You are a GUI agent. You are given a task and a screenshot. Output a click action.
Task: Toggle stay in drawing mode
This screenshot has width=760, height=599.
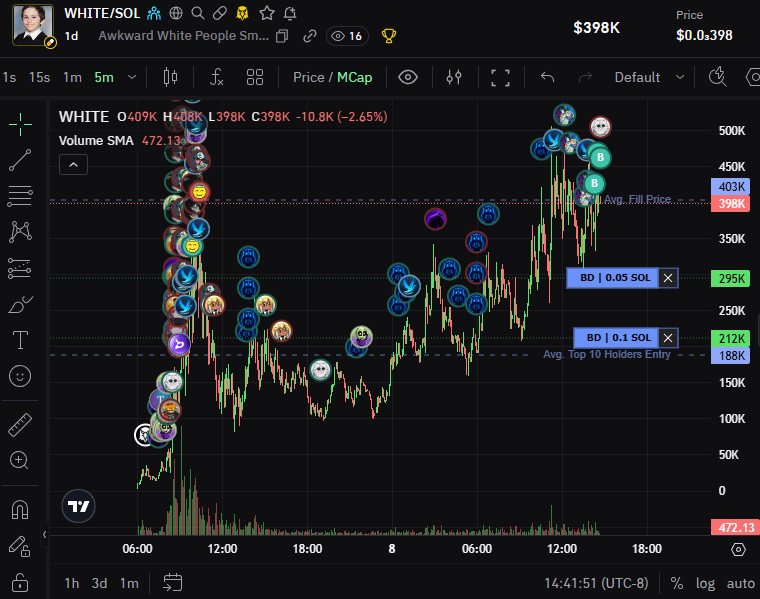pos(20,546)
